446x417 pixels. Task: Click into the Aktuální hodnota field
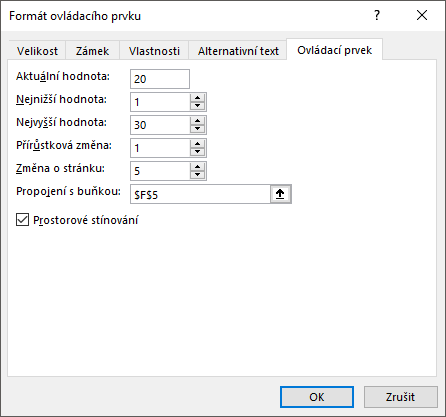coord(160,79)
